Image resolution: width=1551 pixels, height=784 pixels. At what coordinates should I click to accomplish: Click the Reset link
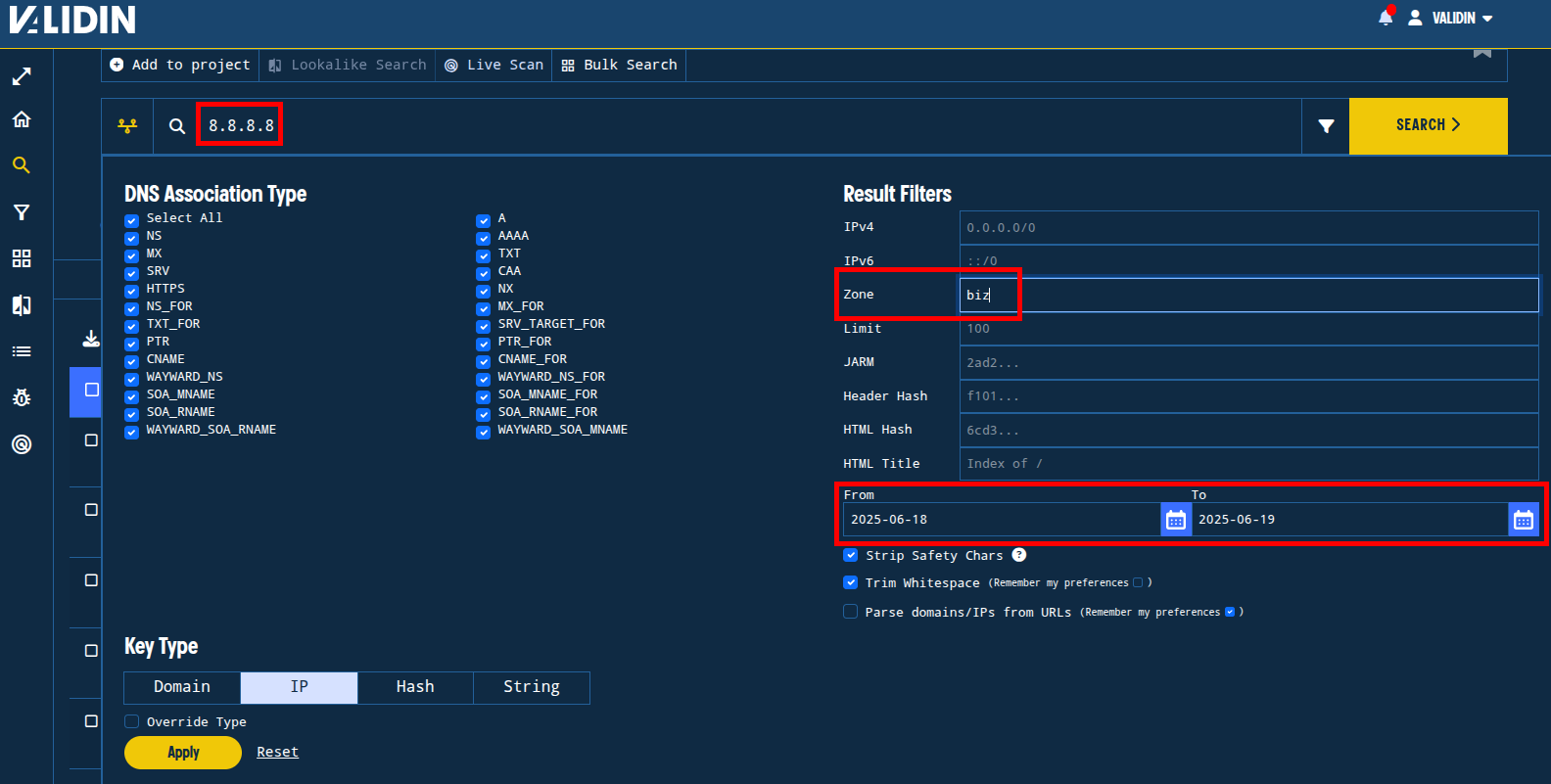click(x=277, y=752)
